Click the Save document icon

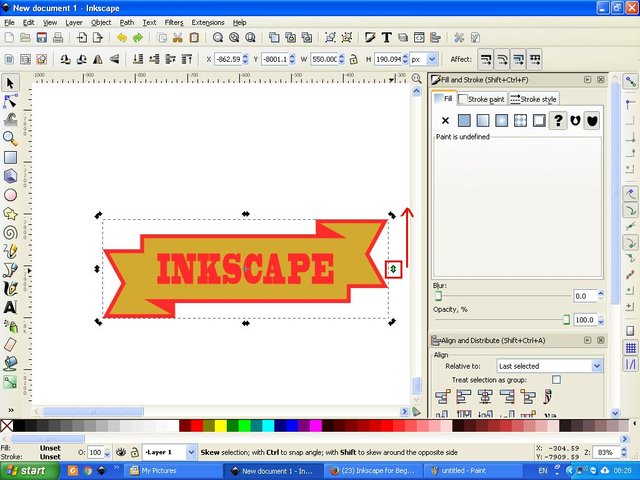click(42, 38)
